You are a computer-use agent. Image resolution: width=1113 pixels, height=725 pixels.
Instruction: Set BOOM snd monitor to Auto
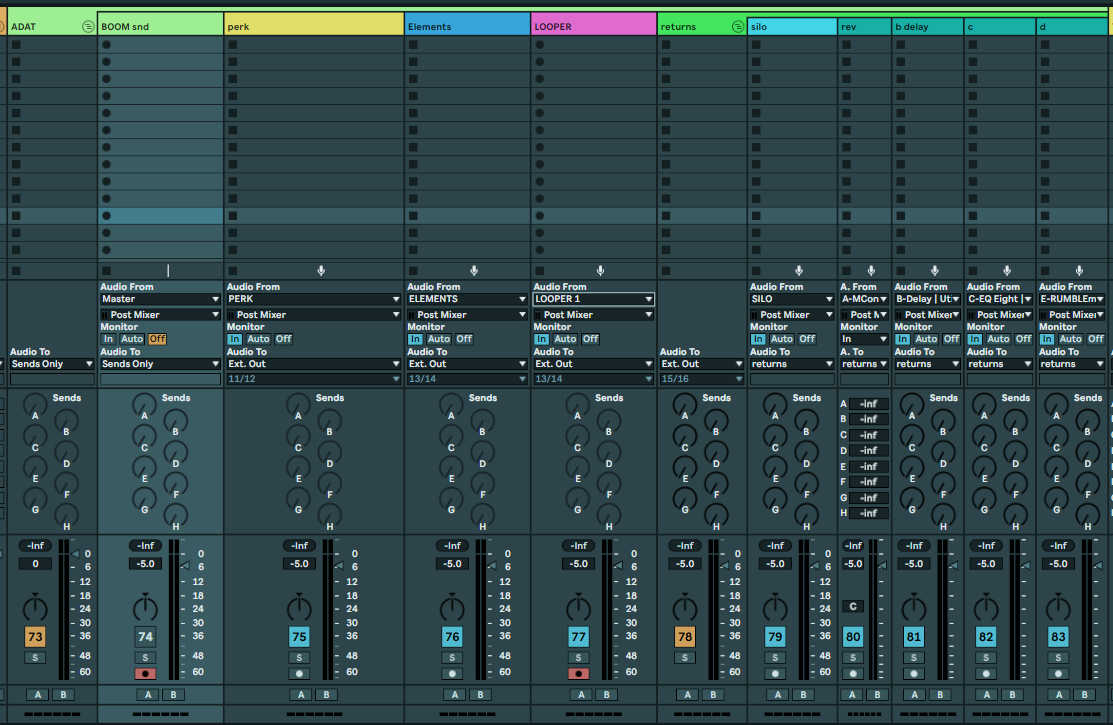(132, 339)
